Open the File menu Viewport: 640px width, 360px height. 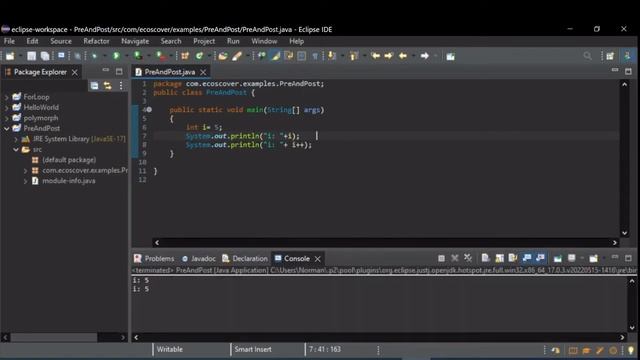pos(9,41)
